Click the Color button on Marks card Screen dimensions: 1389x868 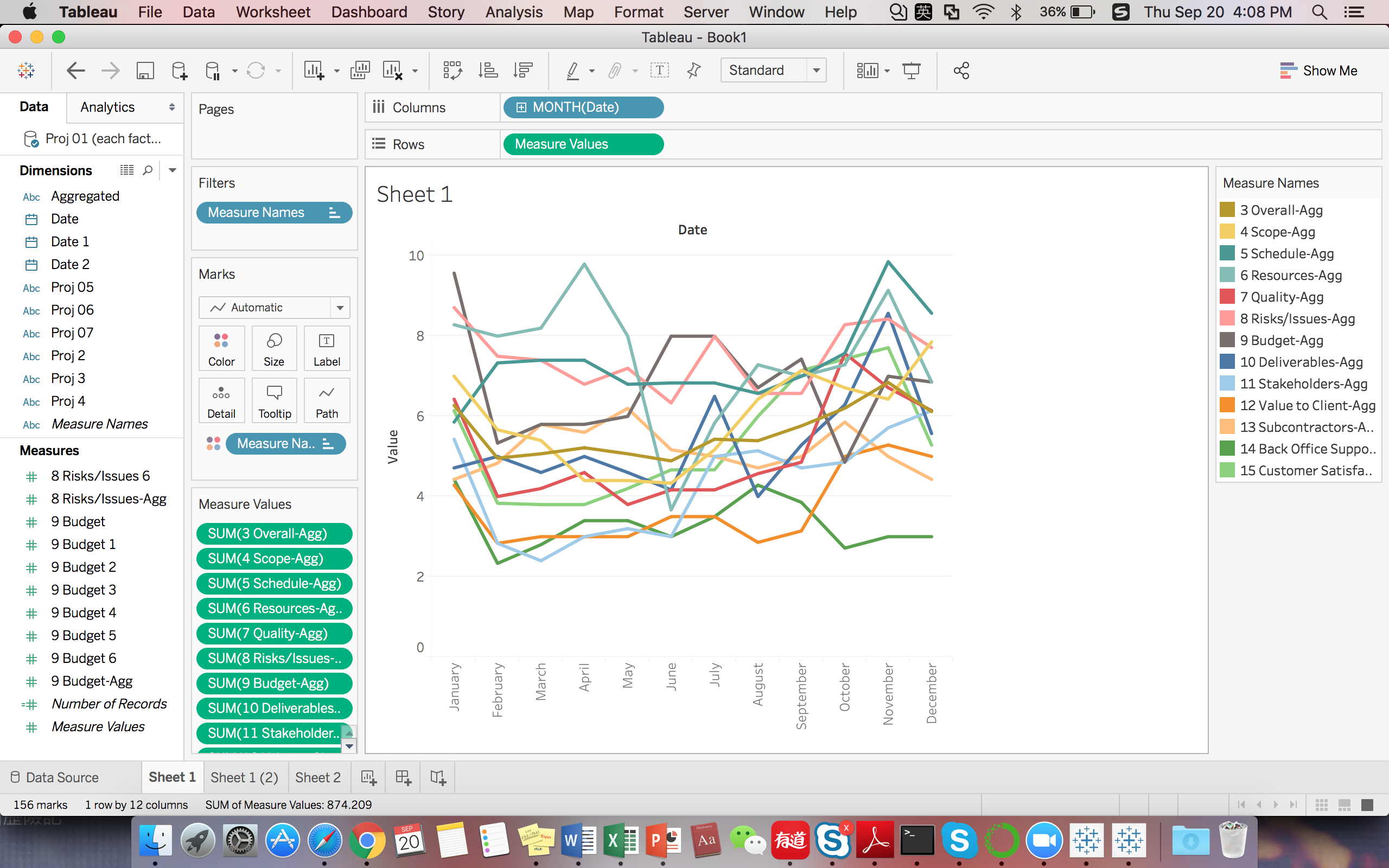pos(221,348)
